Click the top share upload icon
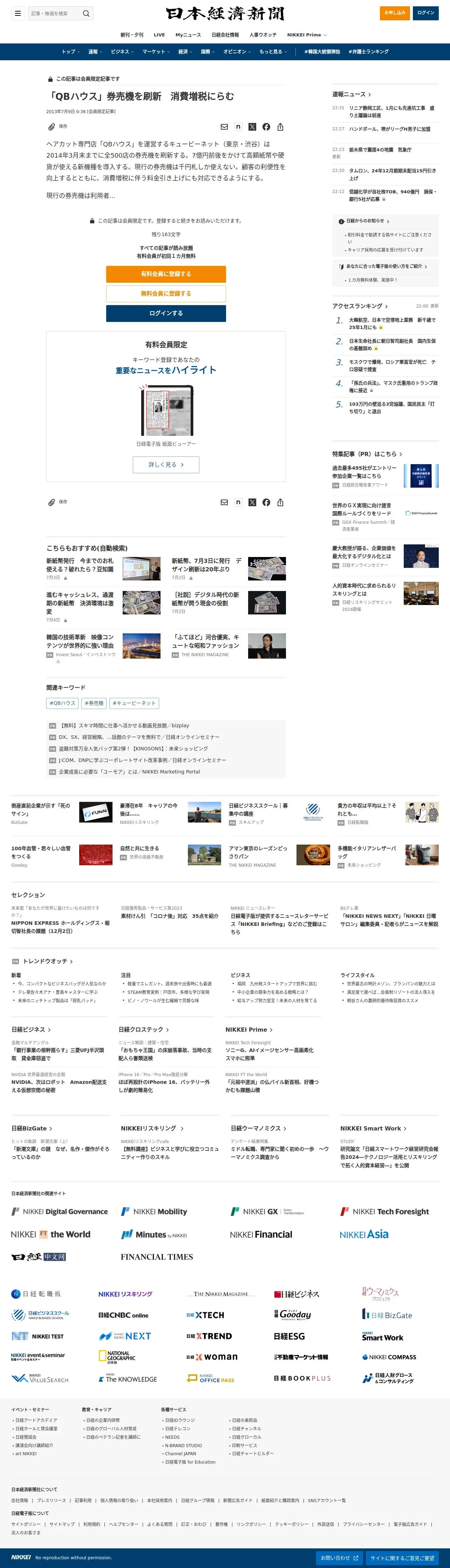 coord(280,126)
